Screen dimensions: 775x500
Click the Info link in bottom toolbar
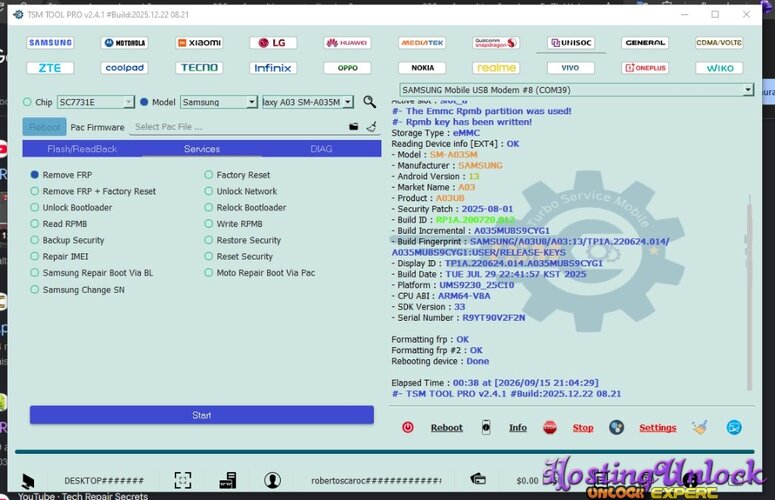[518, 428]
